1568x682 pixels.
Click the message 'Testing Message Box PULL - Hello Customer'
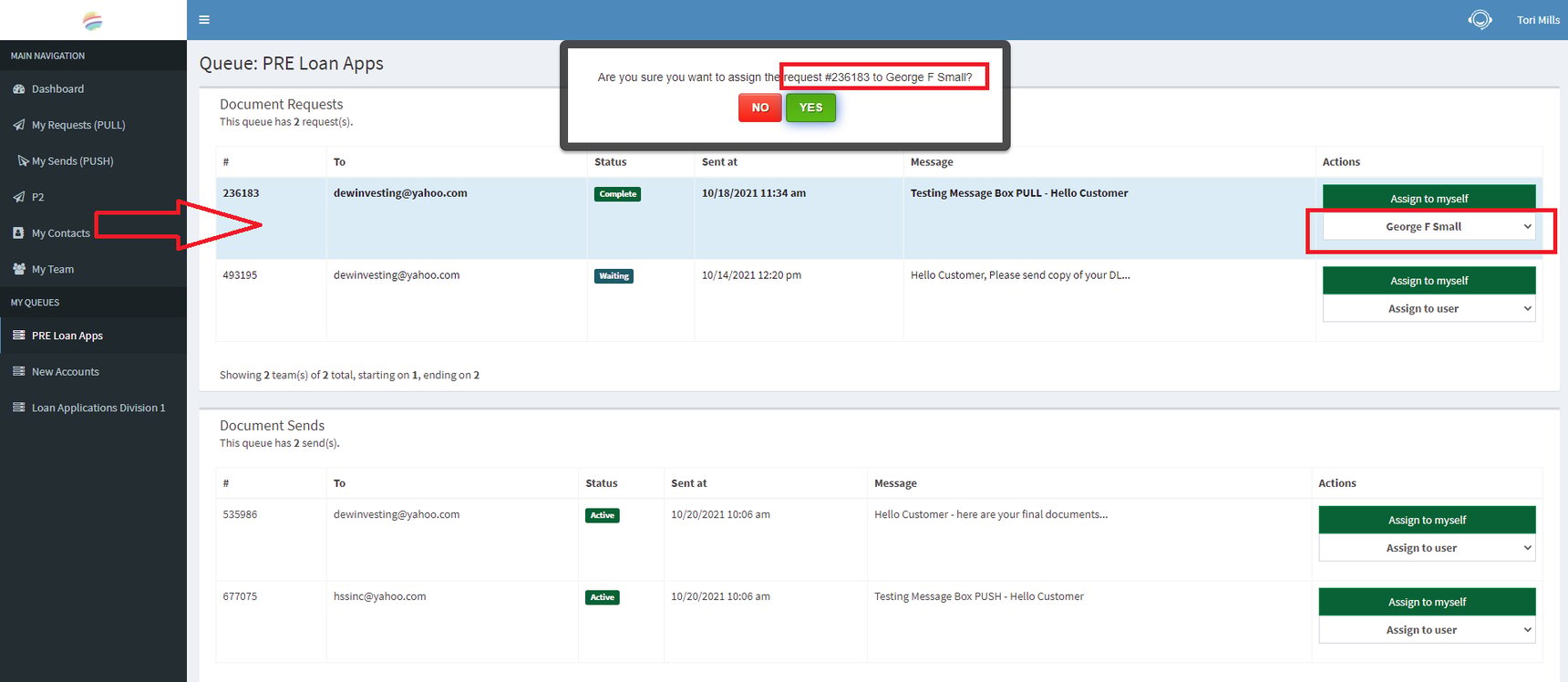[1019, 193]
